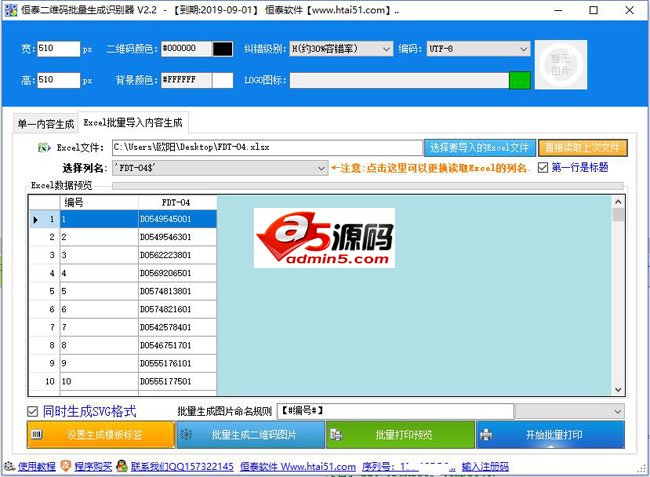The image size is (650, 477).
Task: Click scroll up arrow of data preview
Action: coord(618,202)
